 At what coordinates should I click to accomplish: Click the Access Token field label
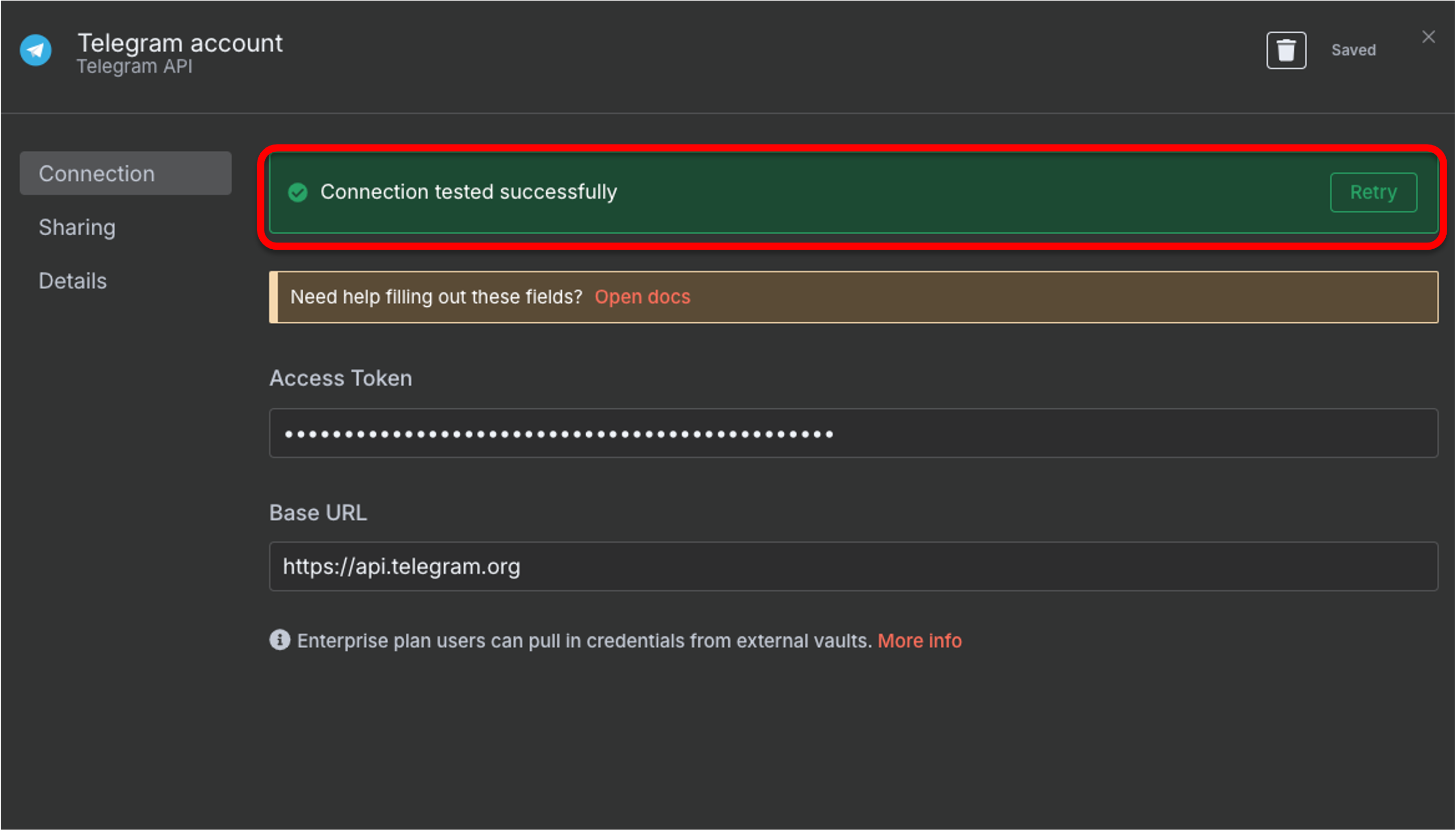[x=341, y=378]
